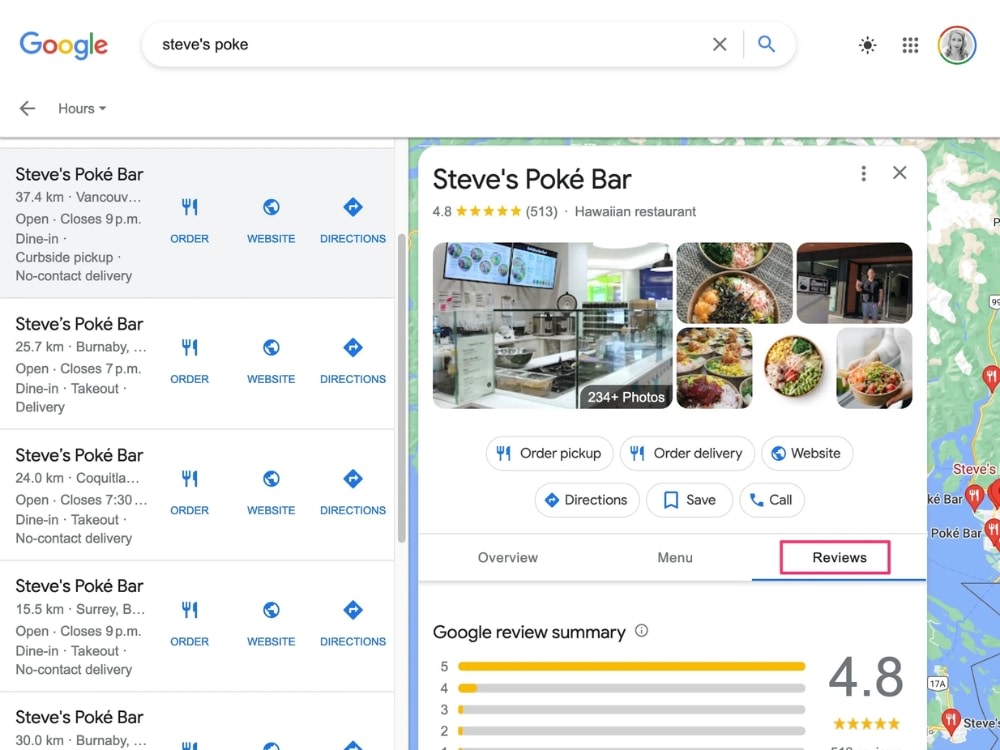
Task: Get directions to Coquitlam location
Action: (x=353, y=492)
